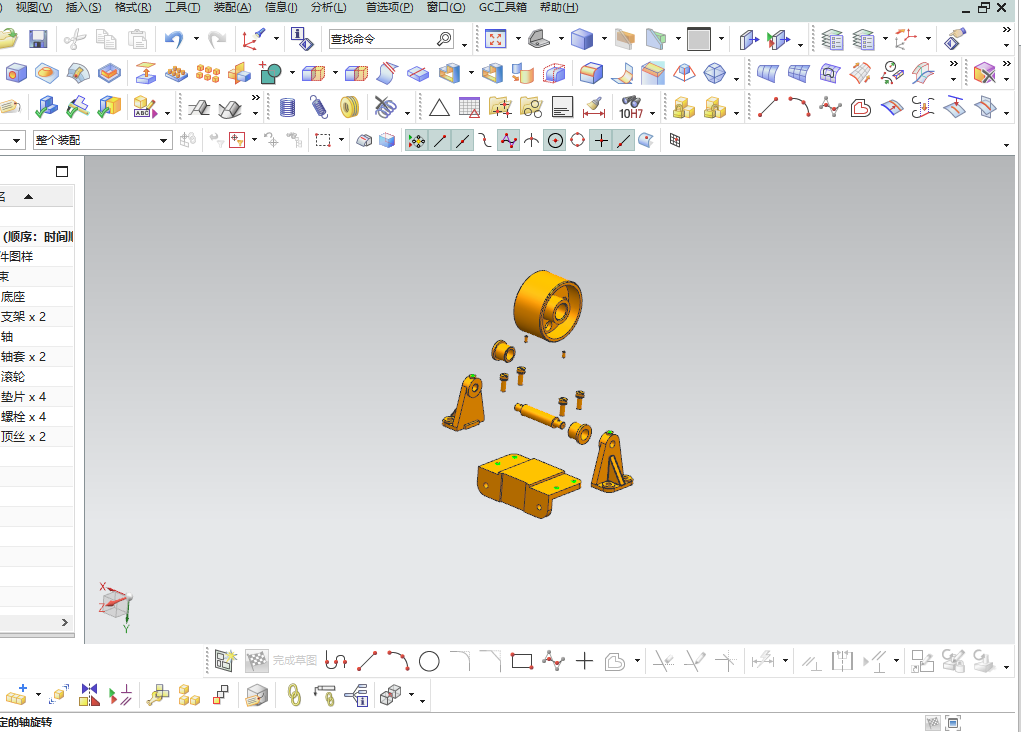Click the Line curve tool in top toolbar
Viewport: 1021px width, 732px height.
pyautogui.click(x=768, y=107)
